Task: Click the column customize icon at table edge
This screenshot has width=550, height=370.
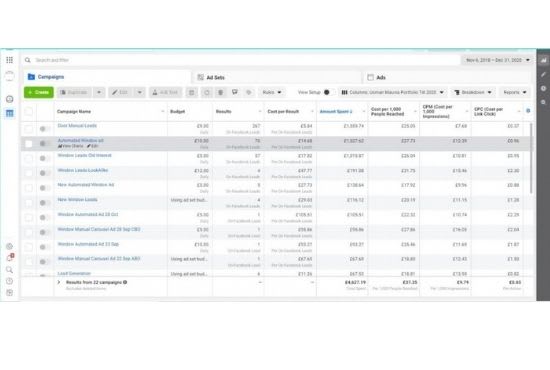Action: point(528,111)
